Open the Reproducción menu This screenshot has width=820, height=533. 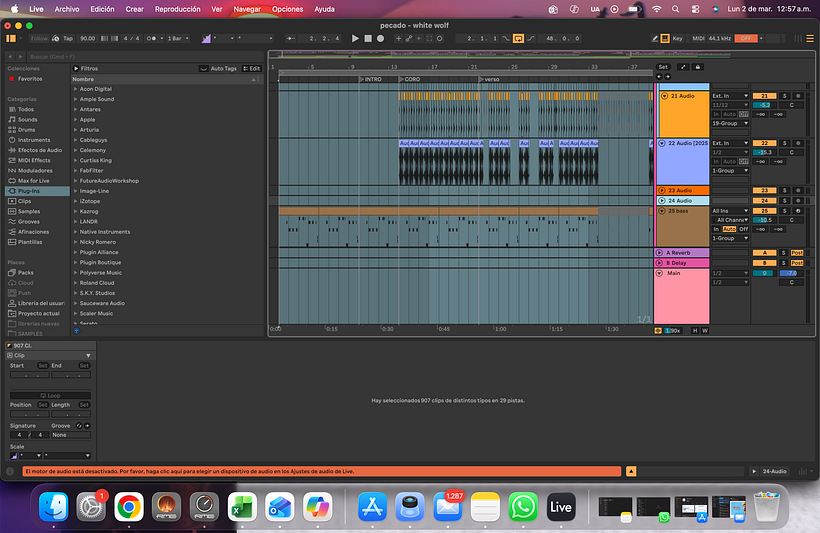[177, 8]
